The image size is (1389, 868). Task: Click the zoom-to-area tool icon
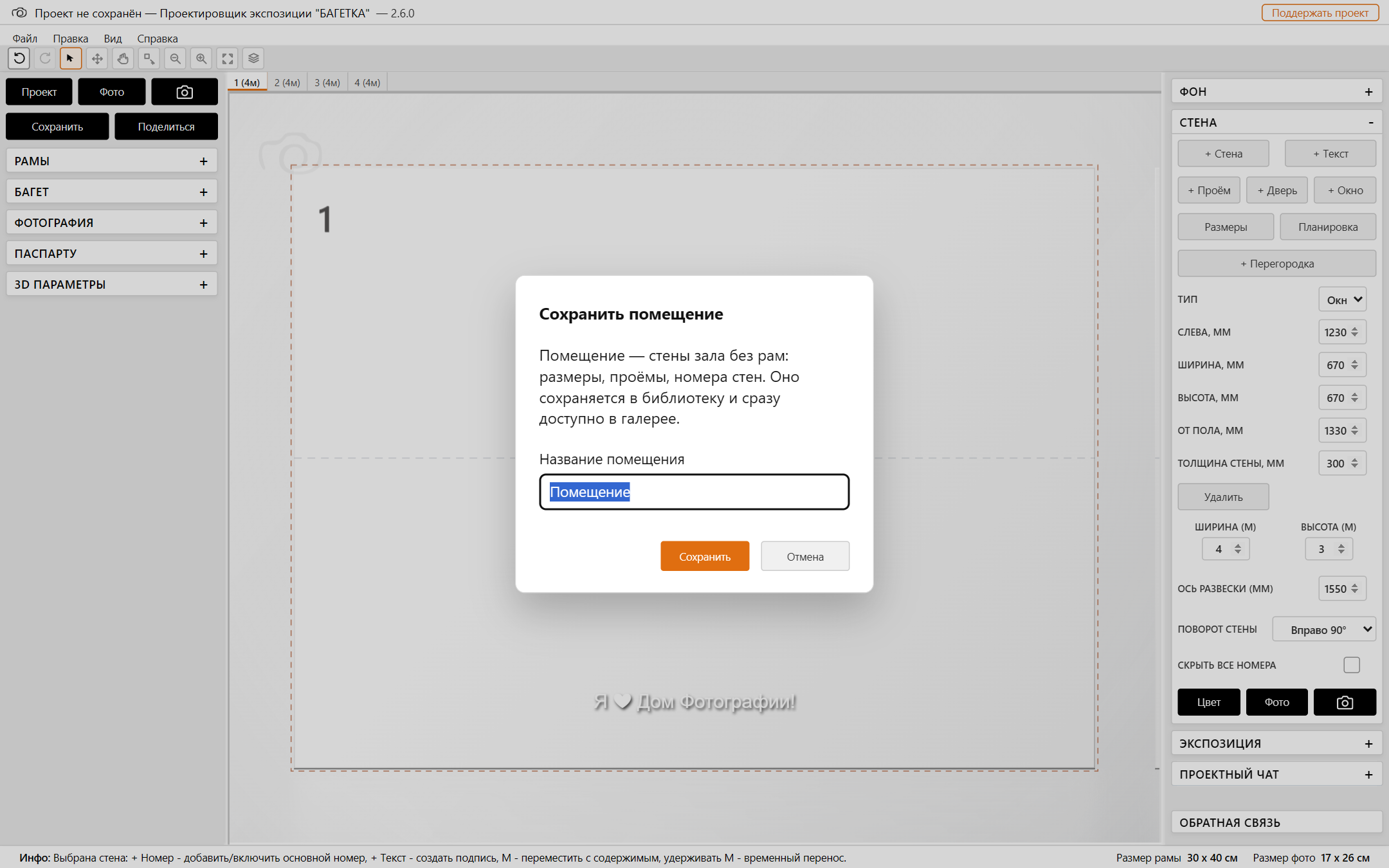[149, 59]
